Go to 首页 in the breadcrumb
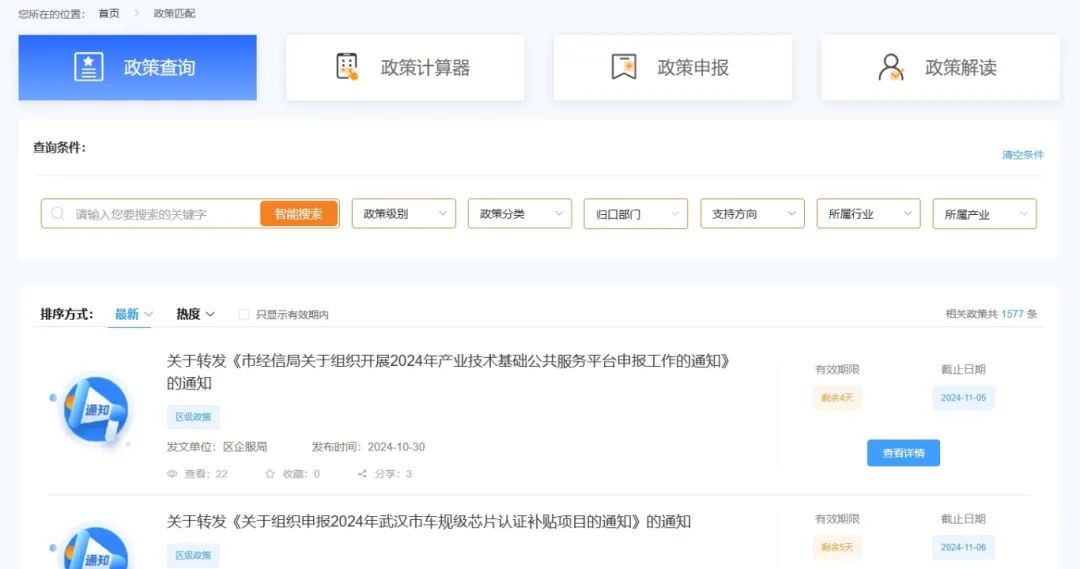This screenshot has height=569, width=1080. click(x=109, y=13)
